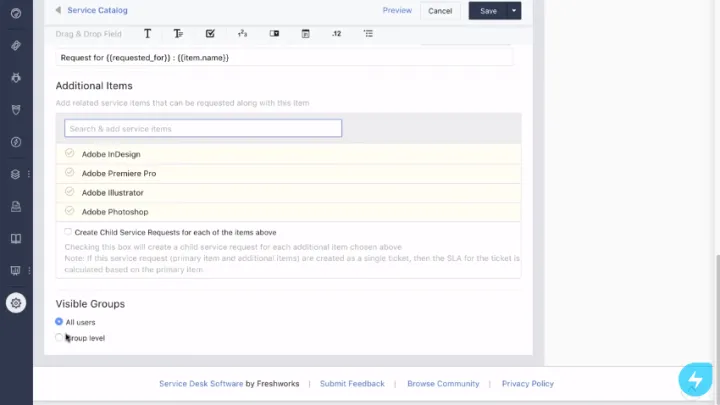Screen dimensions: 720x405
Task: Select the All users radio button
Action: tap(59, 322)
